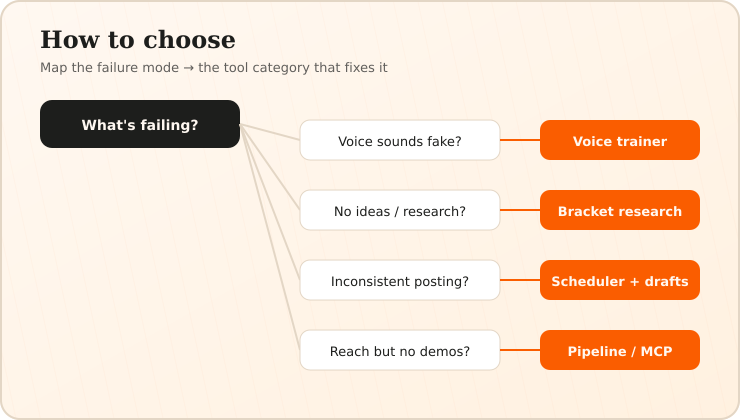Click beige line ending at "Inconsistent posting?"

tap(270, 202)
